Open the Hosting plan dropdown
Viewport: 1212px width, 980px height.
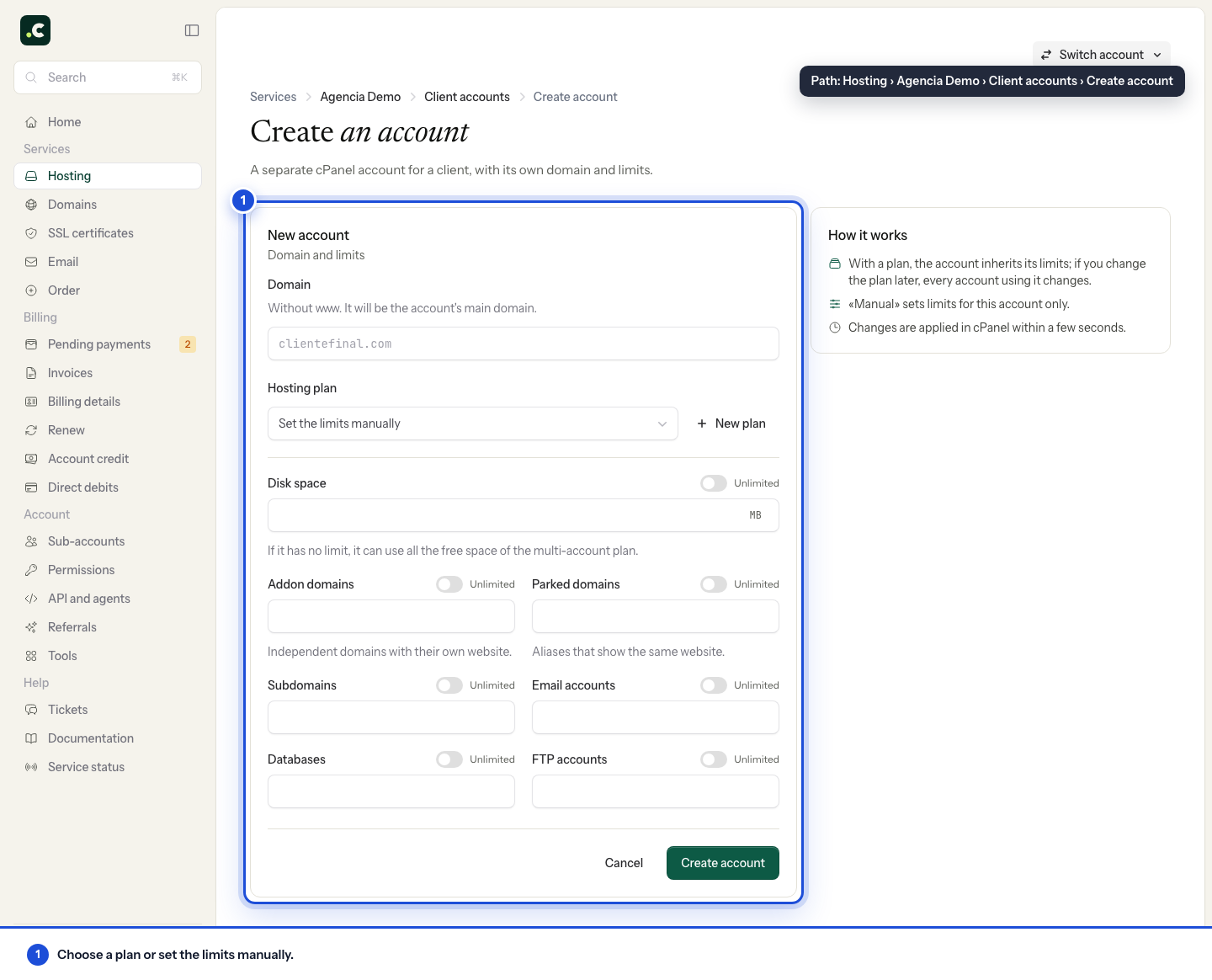click(473, 423)
